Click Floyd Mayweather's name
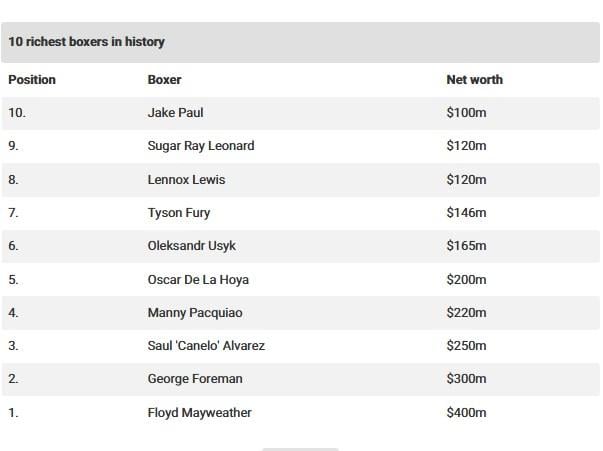This screenshot has width=603, height=451. click(x=199, y=413)
